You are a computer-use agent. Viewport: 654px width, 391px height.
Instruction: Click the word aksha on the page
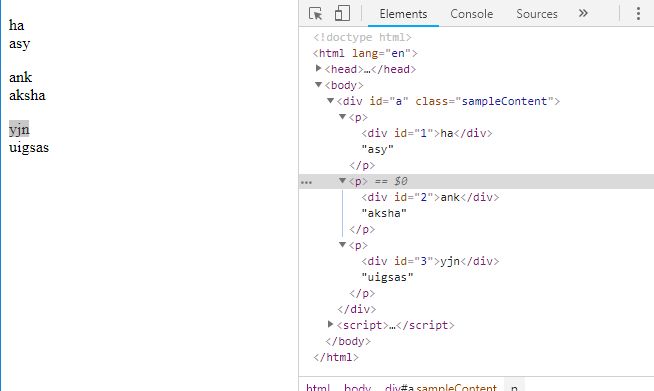tap(27, 95)
